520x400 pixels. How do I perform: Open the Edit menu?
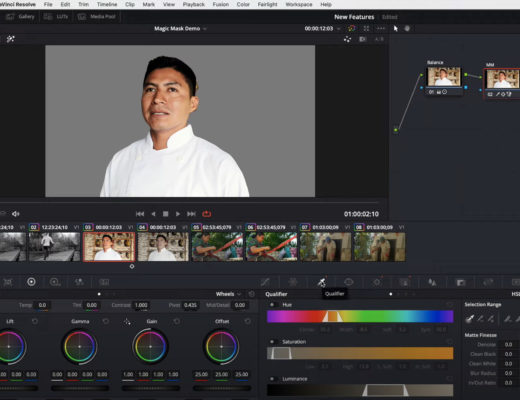65,4
